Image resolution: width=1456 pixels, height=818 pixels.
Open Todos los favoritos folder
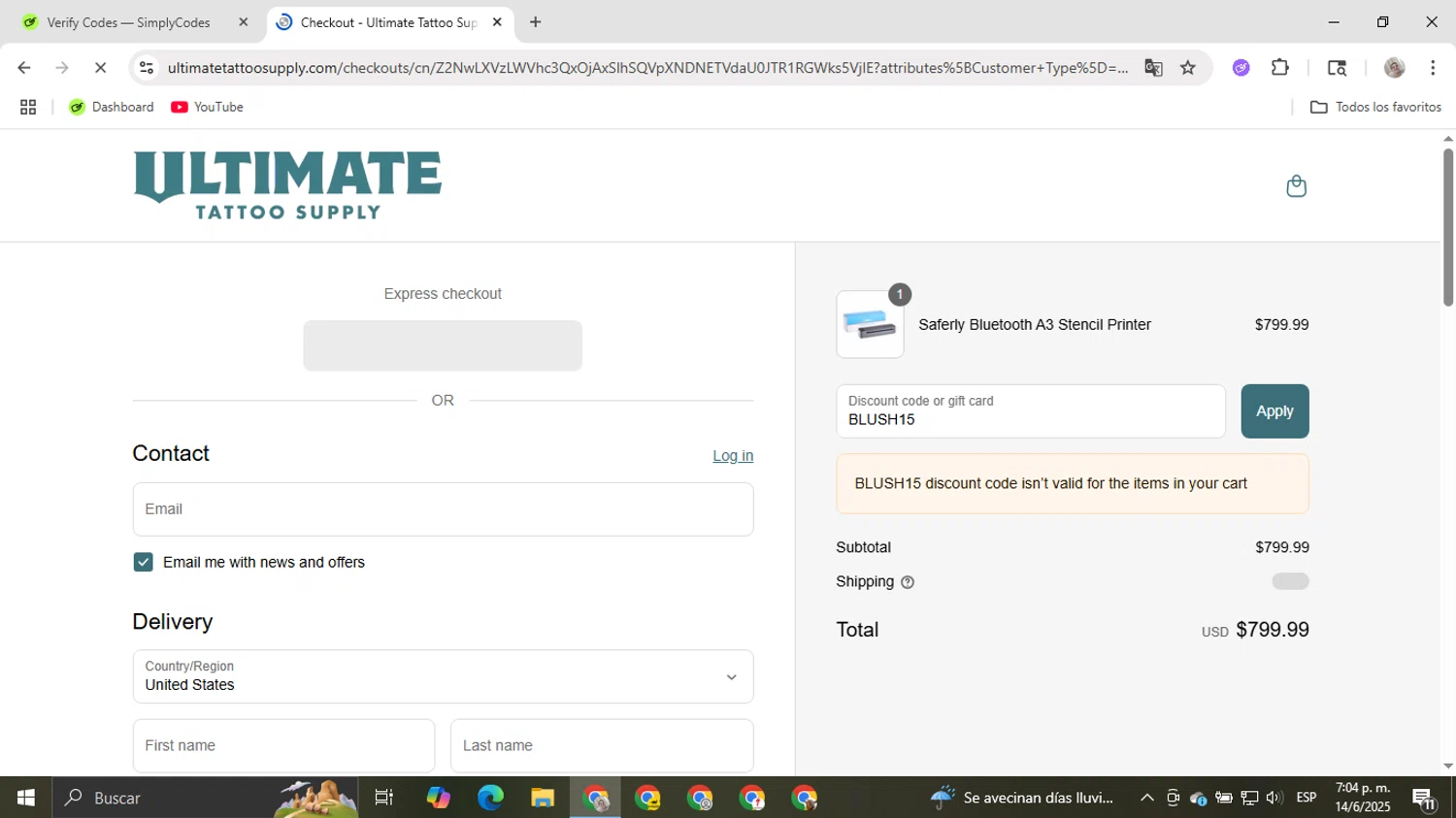pyautogui.click(x=1375, y=108)
